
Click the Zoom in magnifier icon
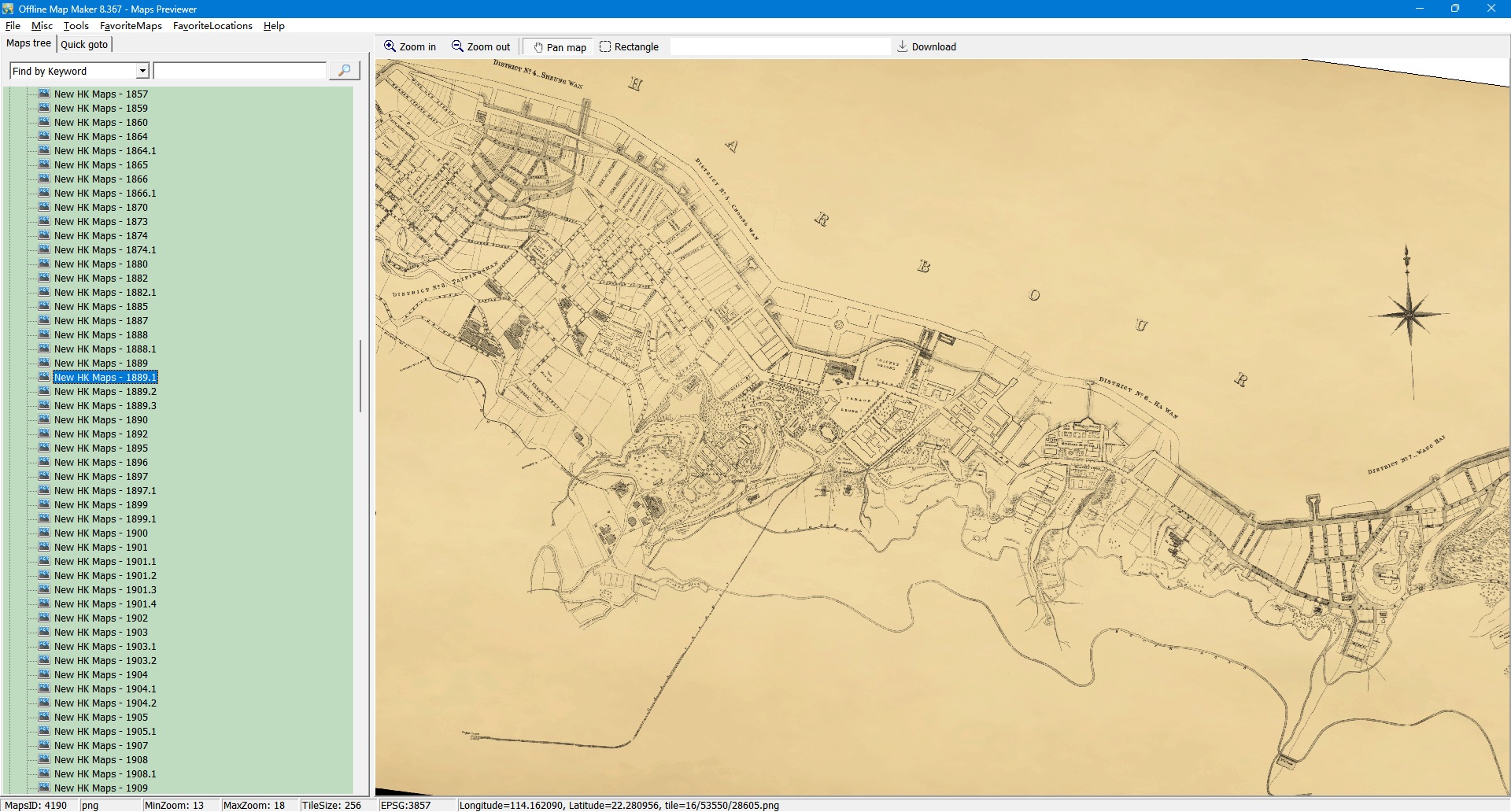coord(390,46)
